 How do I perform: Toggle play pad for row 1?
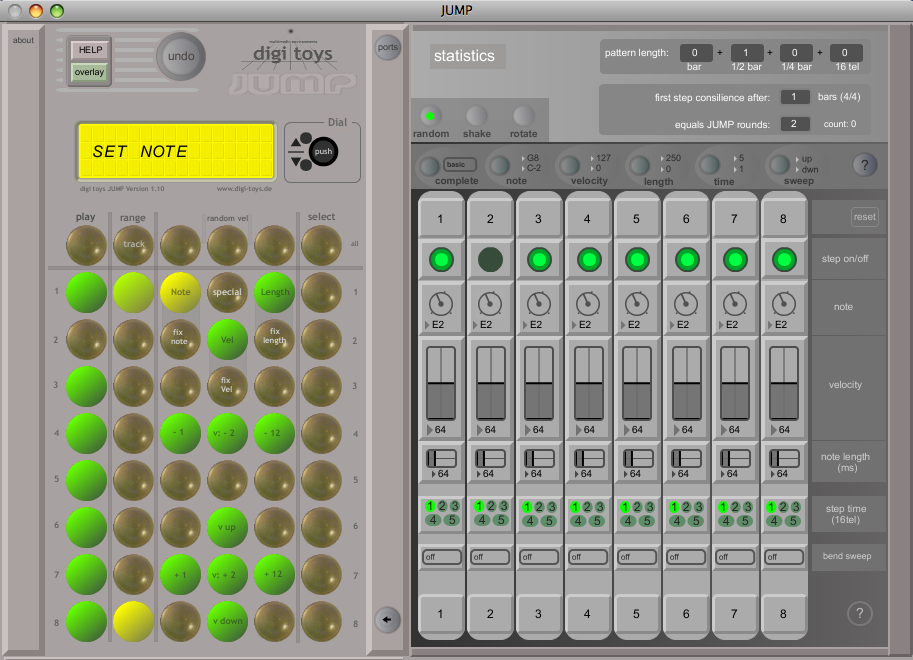pyautogui.click(x=86, y=292)
